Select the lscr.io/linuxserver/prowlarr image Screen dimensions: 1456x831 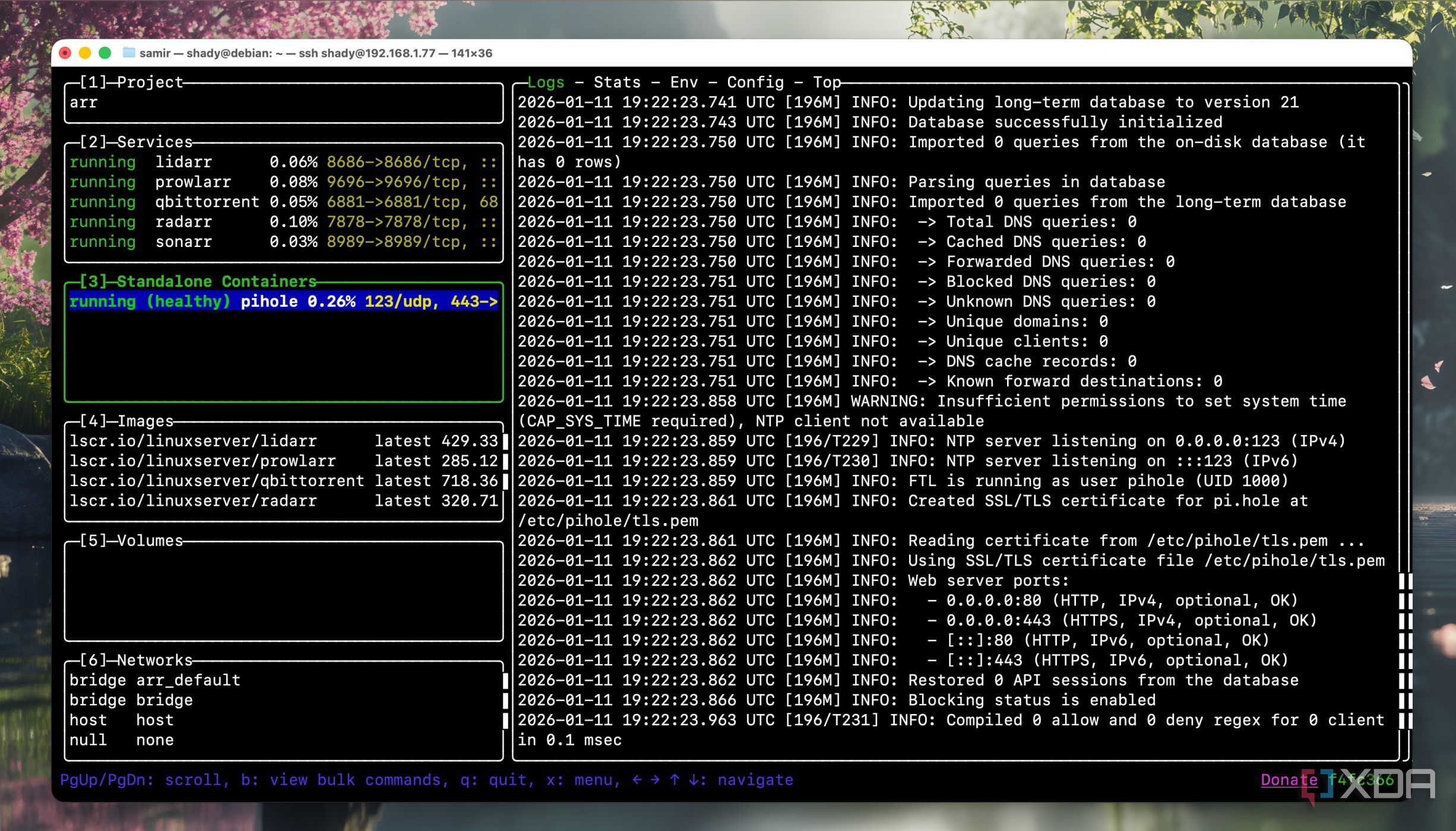coord(283,461)
